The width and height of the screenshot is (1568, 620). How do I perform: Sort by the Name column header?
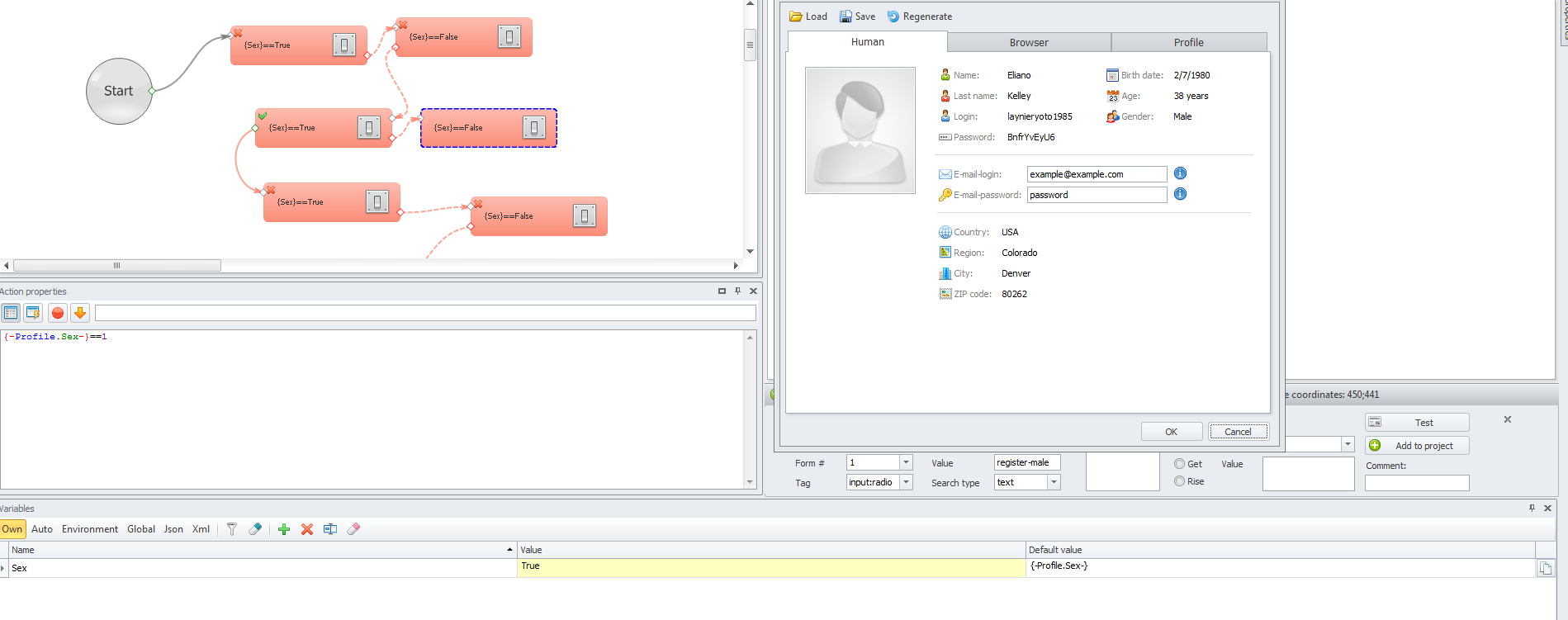tap(263, 550)
